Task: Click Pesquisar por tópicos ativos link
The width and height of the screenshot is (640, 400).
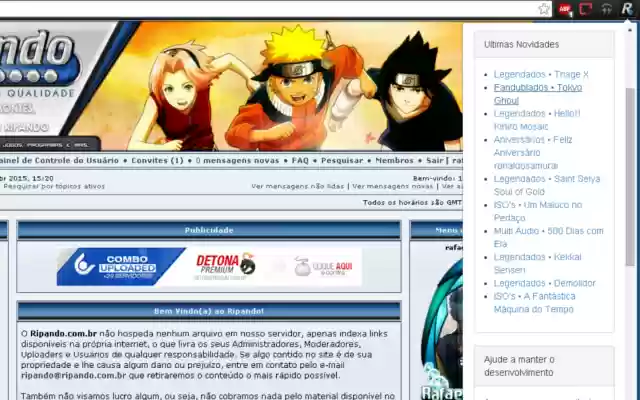Action: (54, 186)
